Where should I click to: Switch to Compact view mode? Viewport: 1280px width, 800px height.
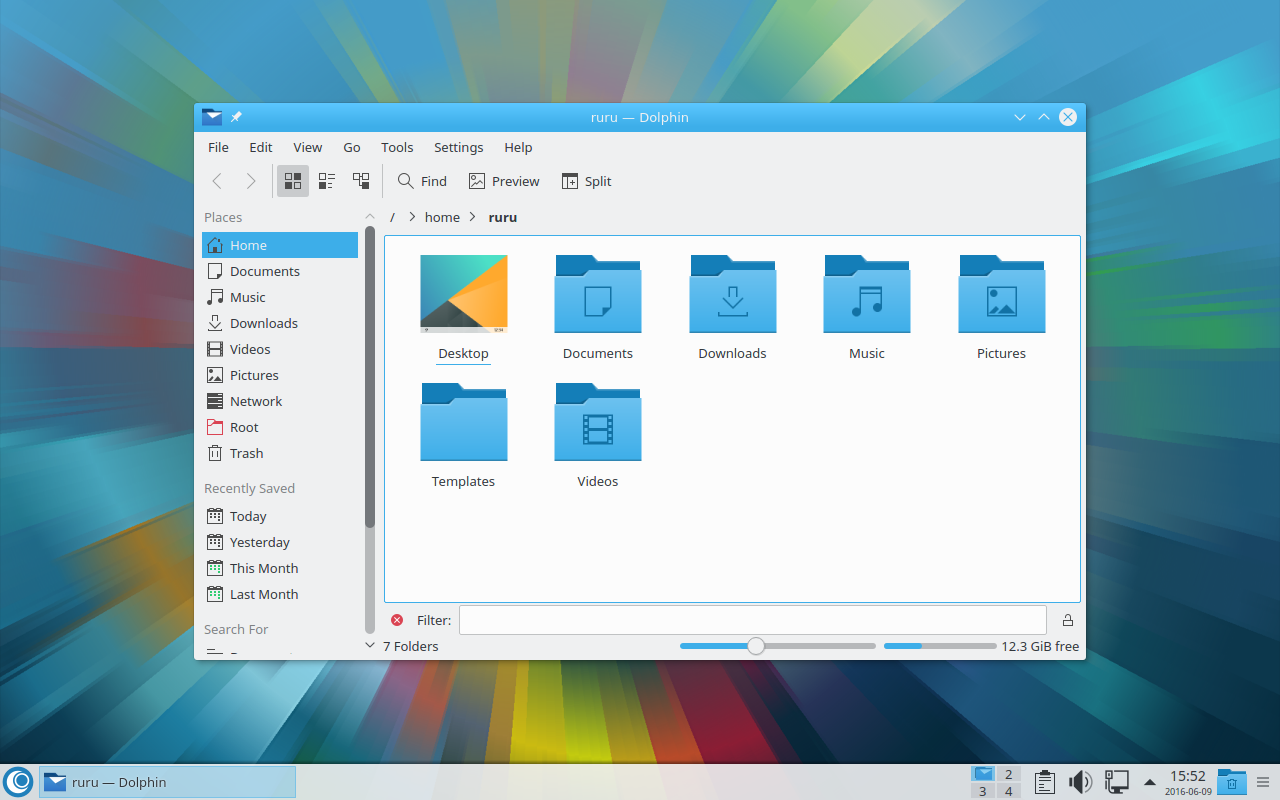click(x=327, y=181)
